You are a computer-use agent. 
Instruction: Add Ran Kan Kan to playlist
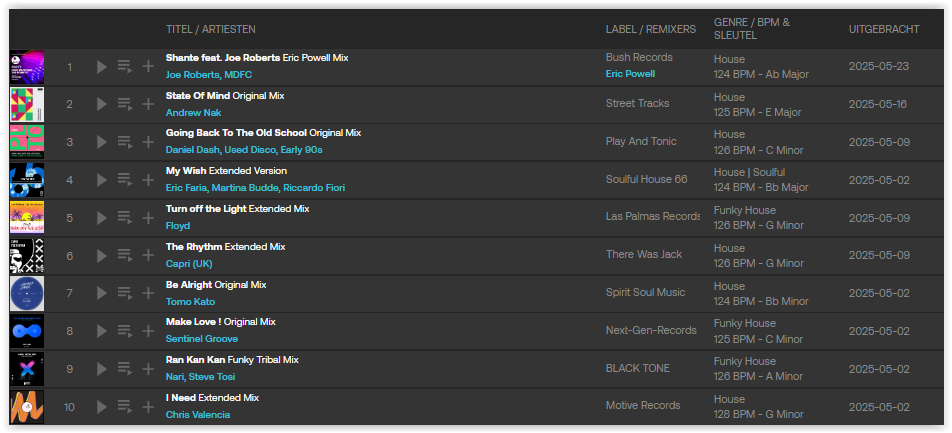coord(148,369)
